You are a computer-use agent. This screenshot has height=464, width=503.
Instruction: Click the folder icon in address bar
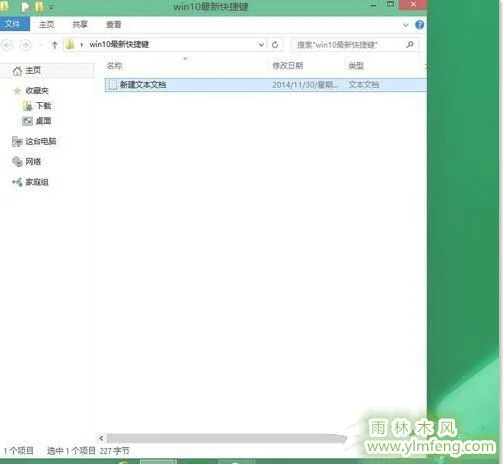click(70, 44)
